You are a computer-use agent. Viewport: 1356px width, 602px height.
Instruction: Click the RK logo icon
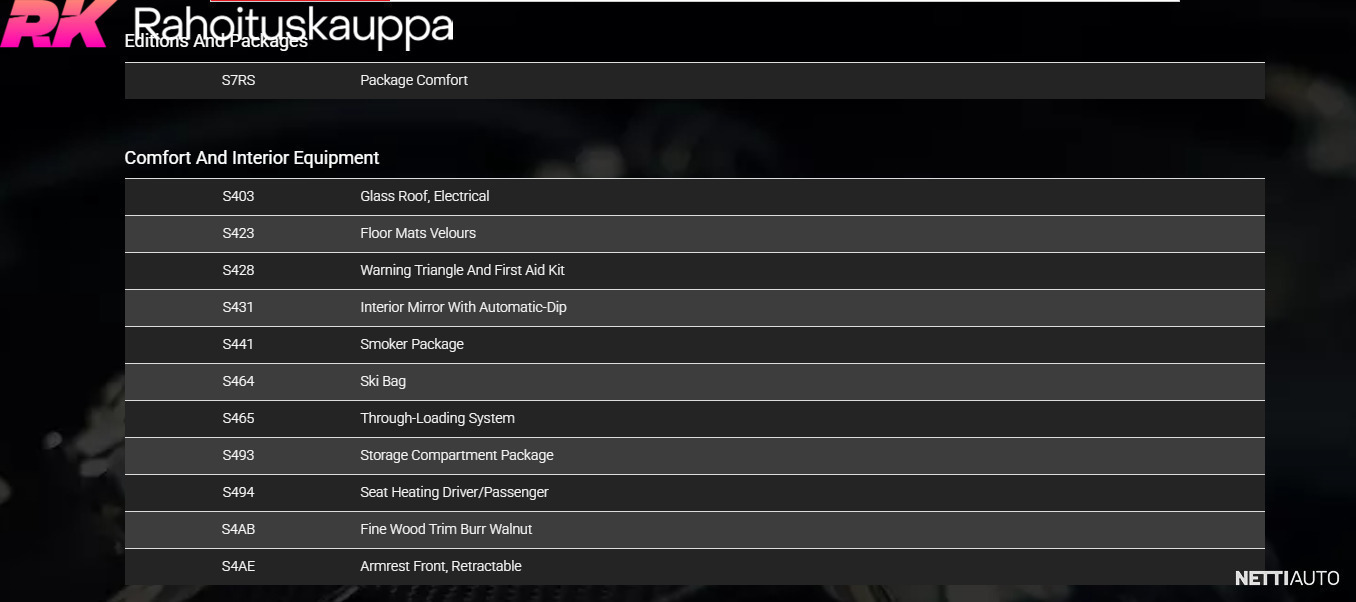(x=54, y=24)
